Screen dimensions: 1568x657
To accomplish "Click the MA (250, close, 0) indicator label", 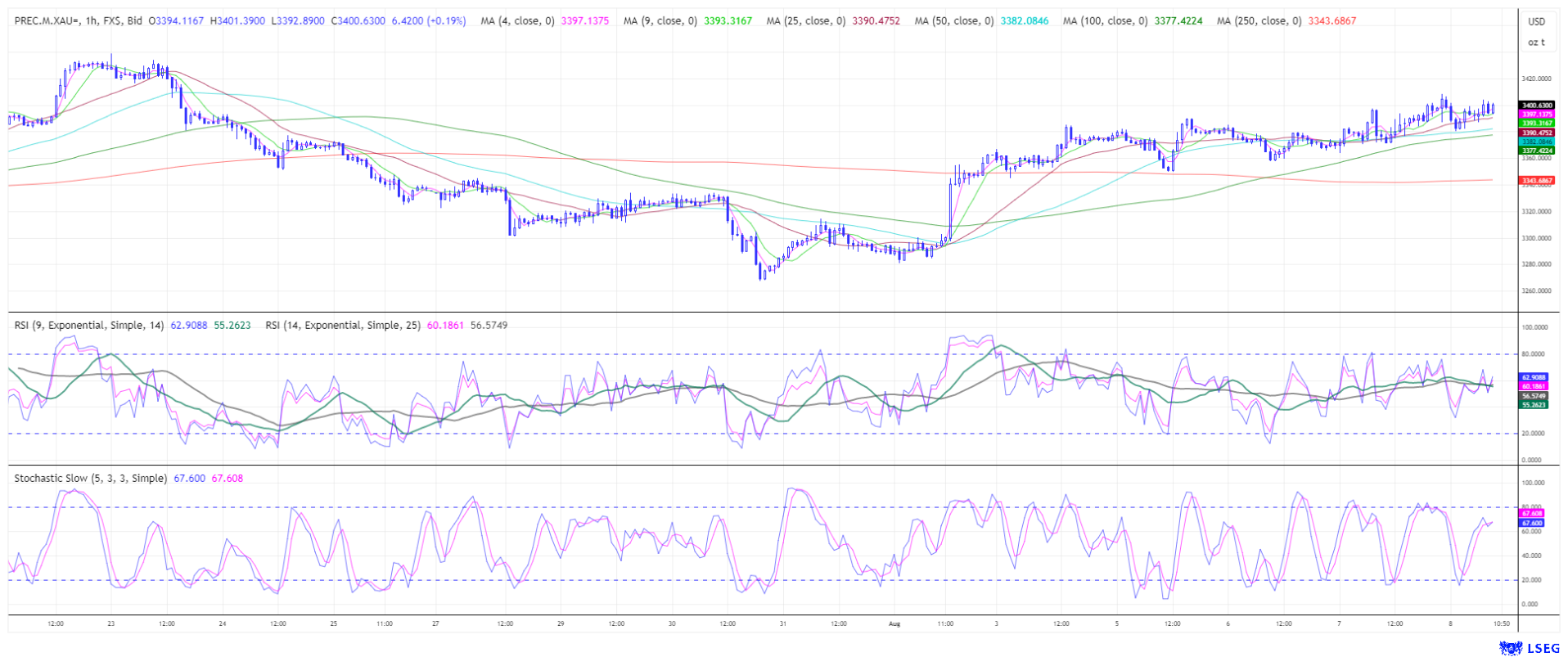I will [1259, 20].
